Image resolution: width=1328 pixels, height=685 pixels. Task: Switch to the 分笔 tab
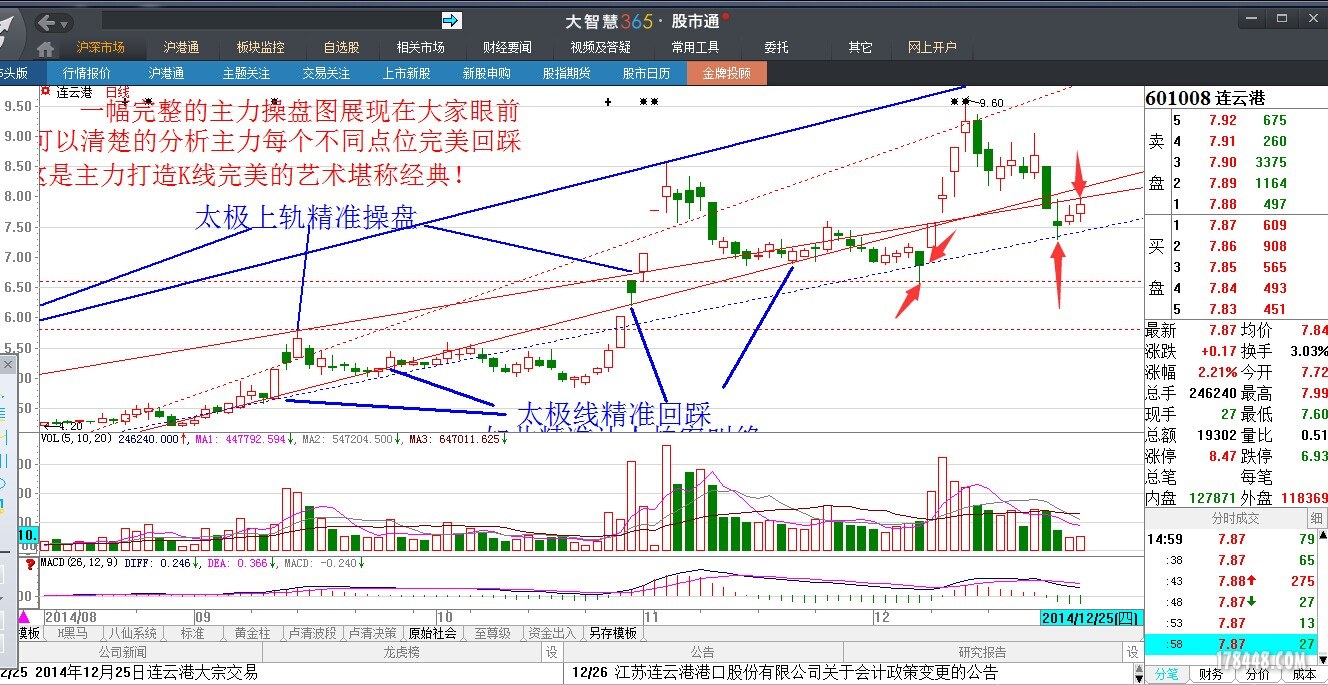1166,674
